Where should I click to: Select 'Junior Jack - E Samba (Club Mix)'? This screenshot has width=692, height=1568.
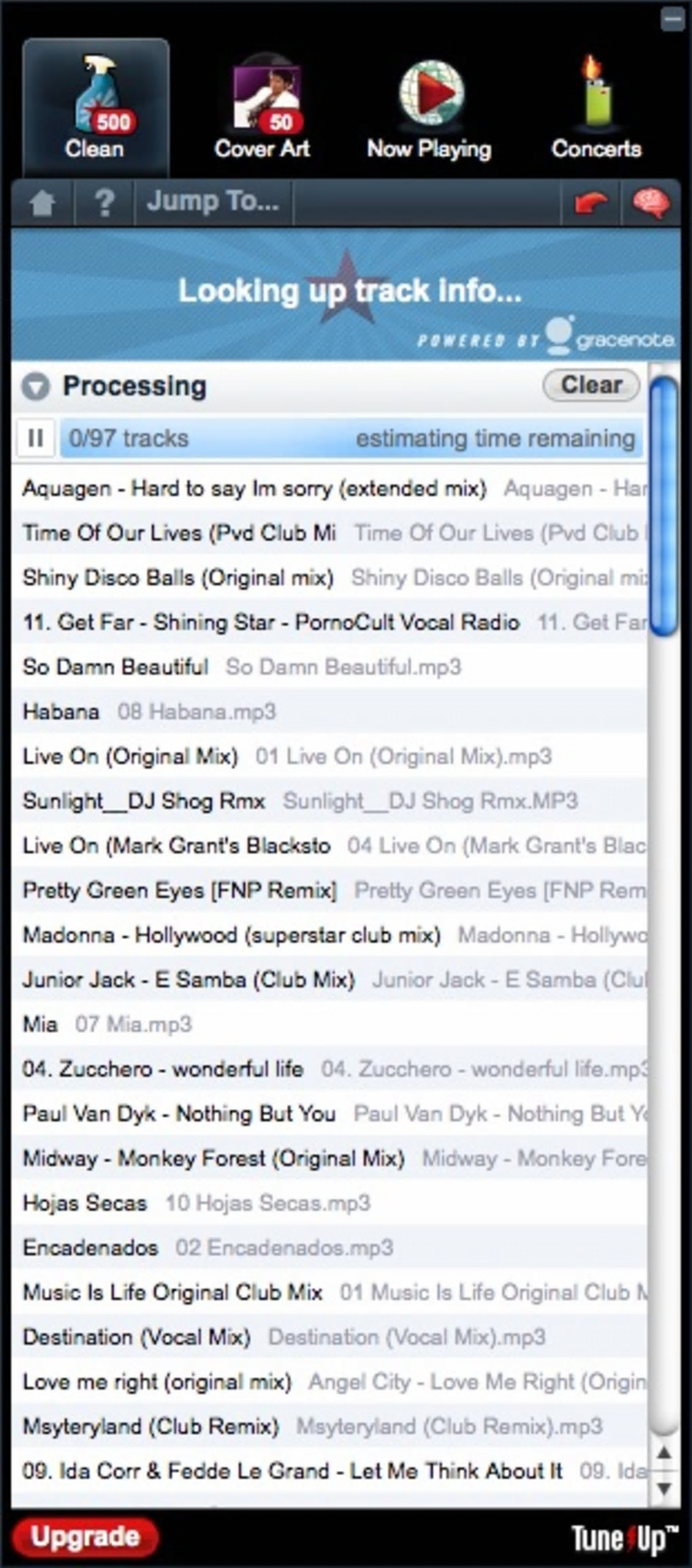point(329,979)
